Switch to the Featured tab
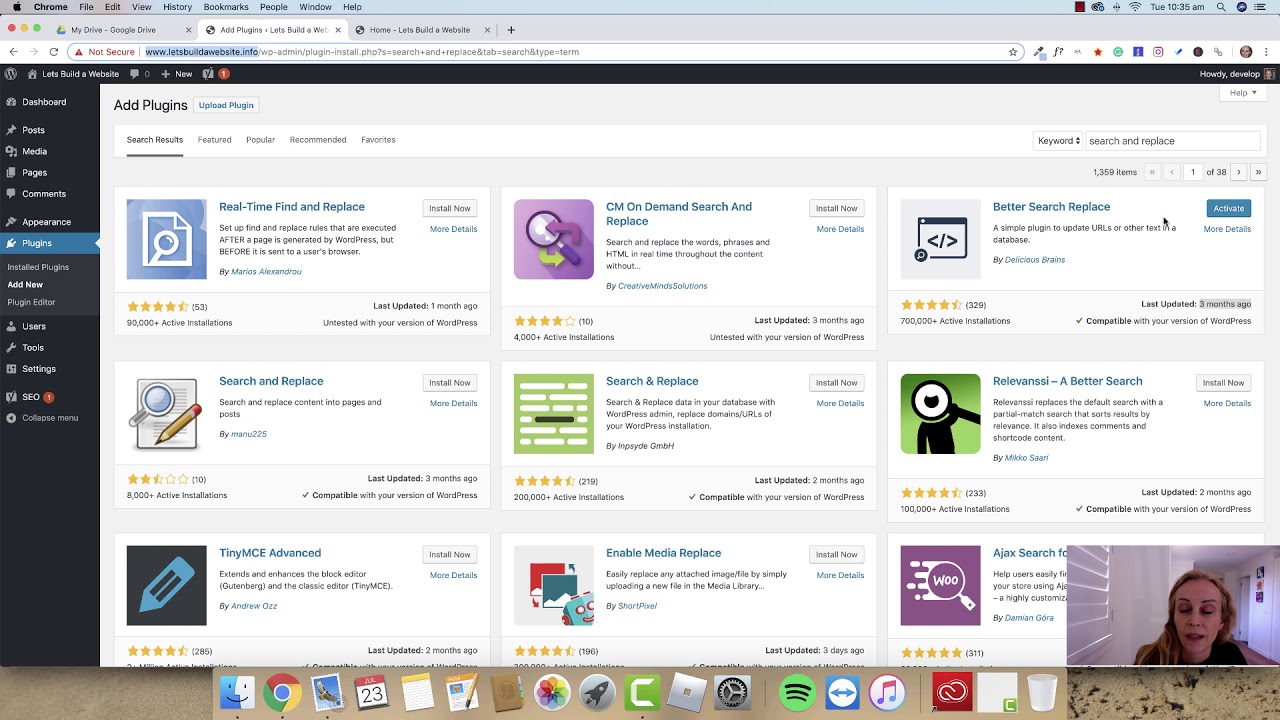The width and height of the screenshot is (1280, 720). [214, 140]
